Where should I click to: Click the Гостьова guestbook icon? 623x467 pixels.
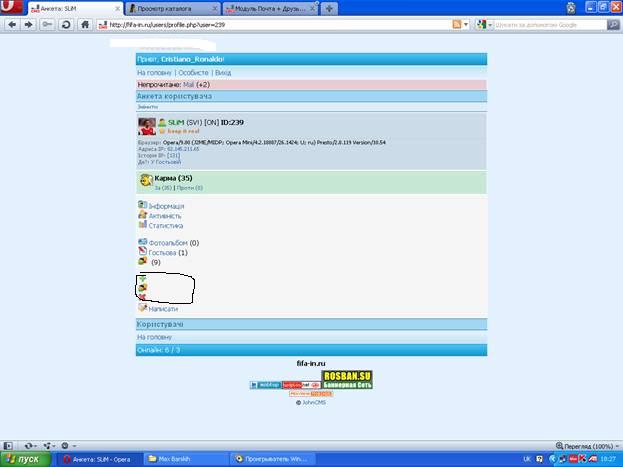pos(142,251)
